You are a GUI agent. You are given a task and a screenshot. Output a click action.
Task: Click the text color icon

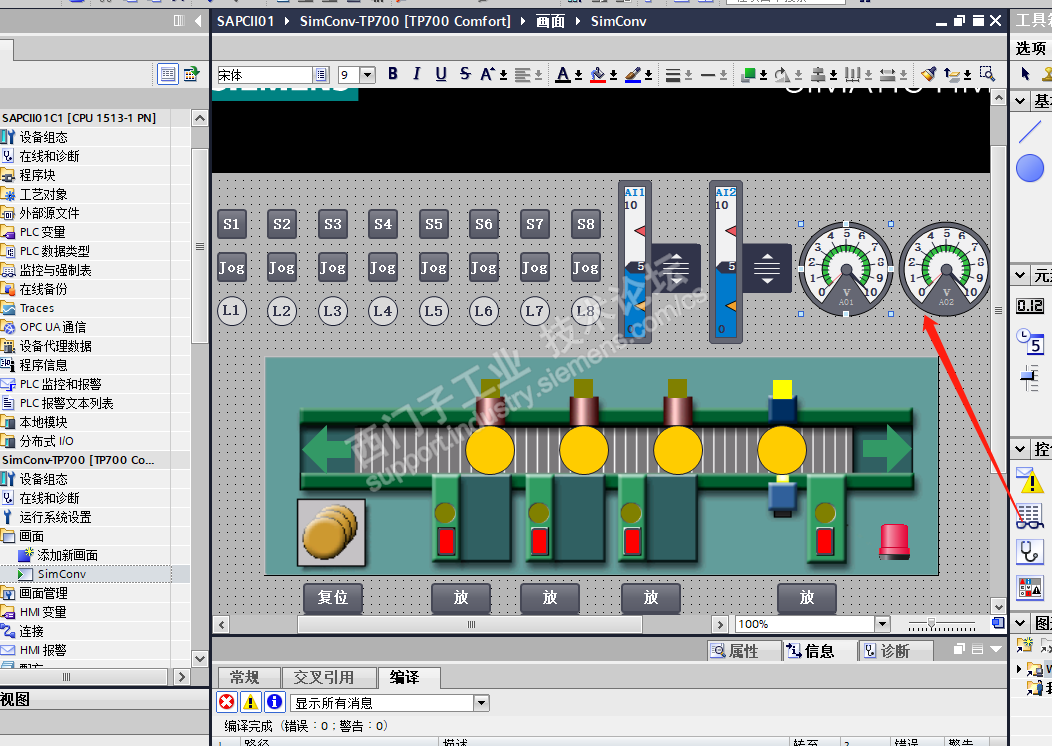click(x=563, y=74)
